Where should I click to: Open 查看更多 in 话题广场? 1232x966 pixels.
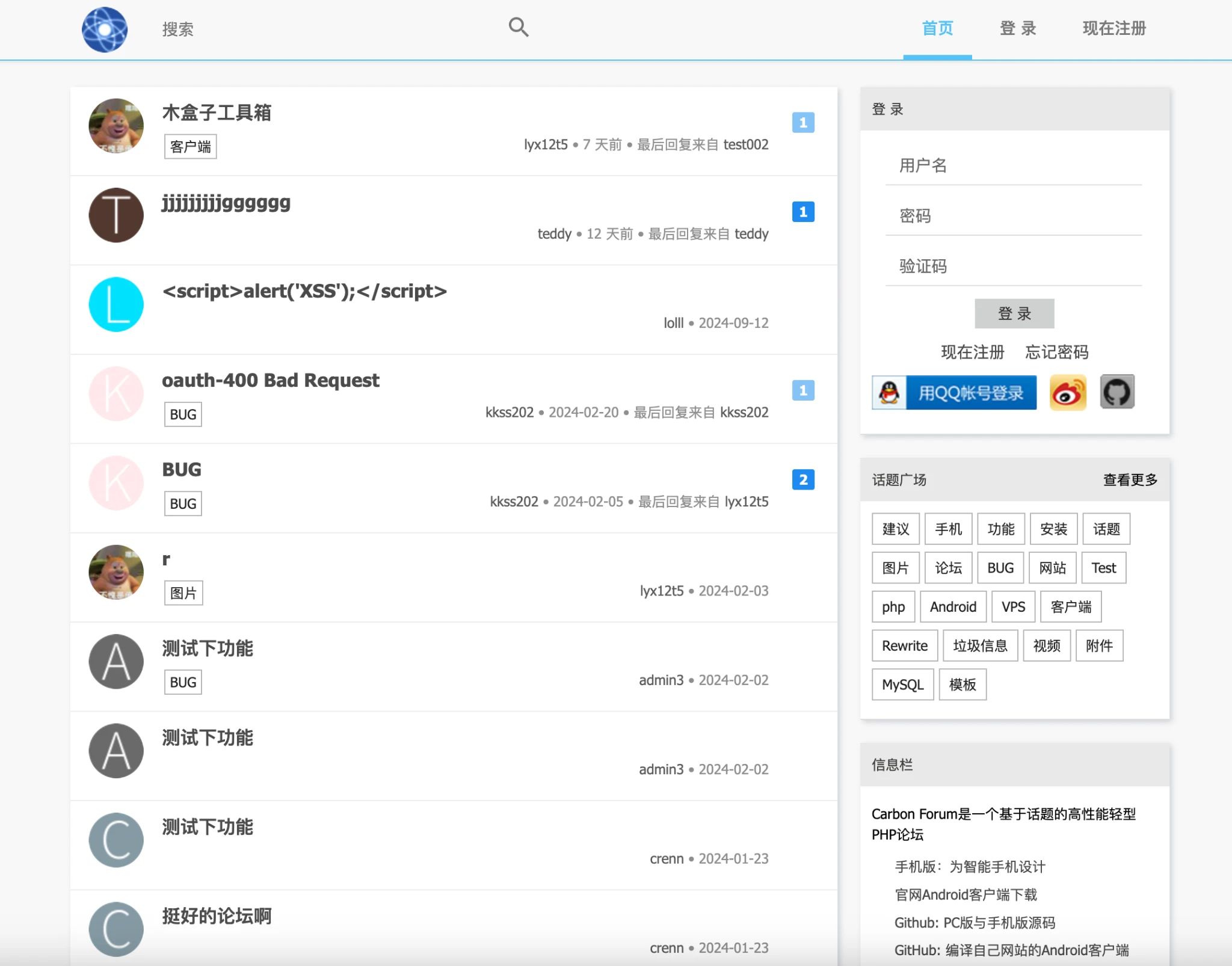point(1130,480)
